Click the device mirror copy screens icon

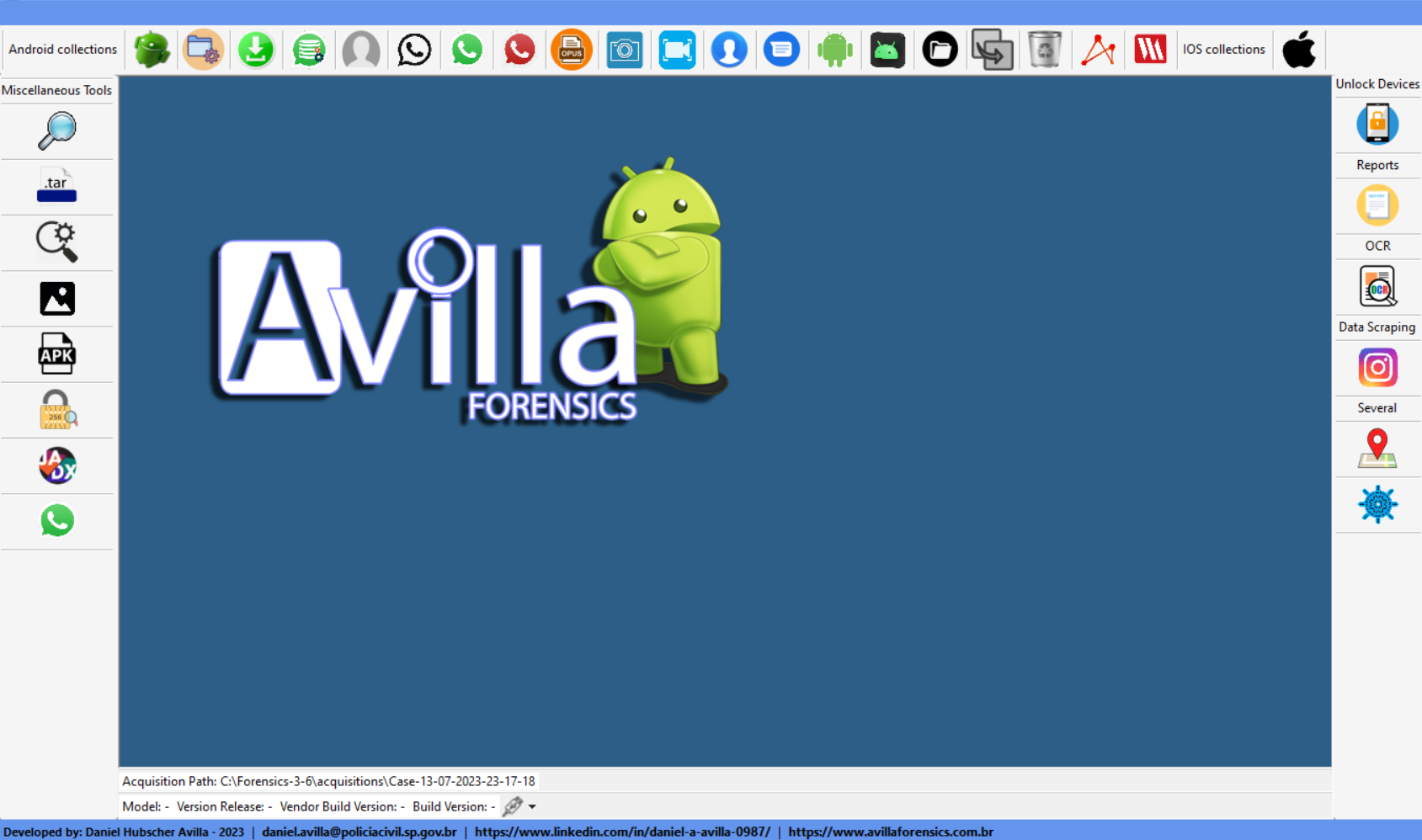[x=993, y=50]
